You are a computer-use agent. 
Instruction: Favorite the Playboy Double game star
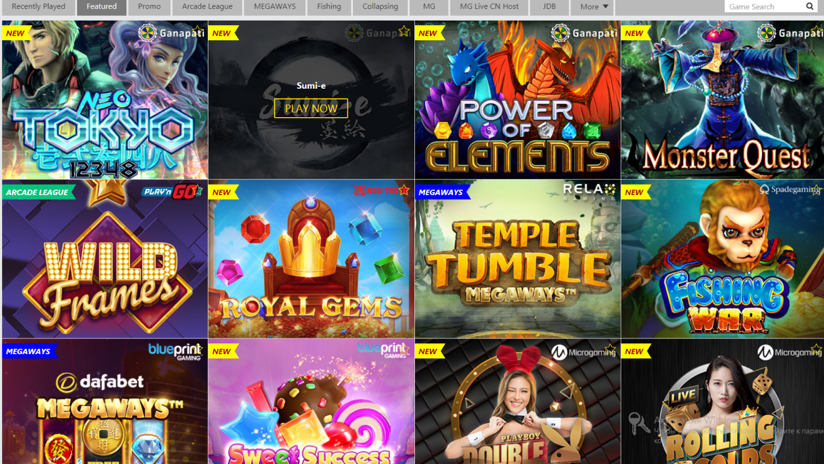click(610, 349)
